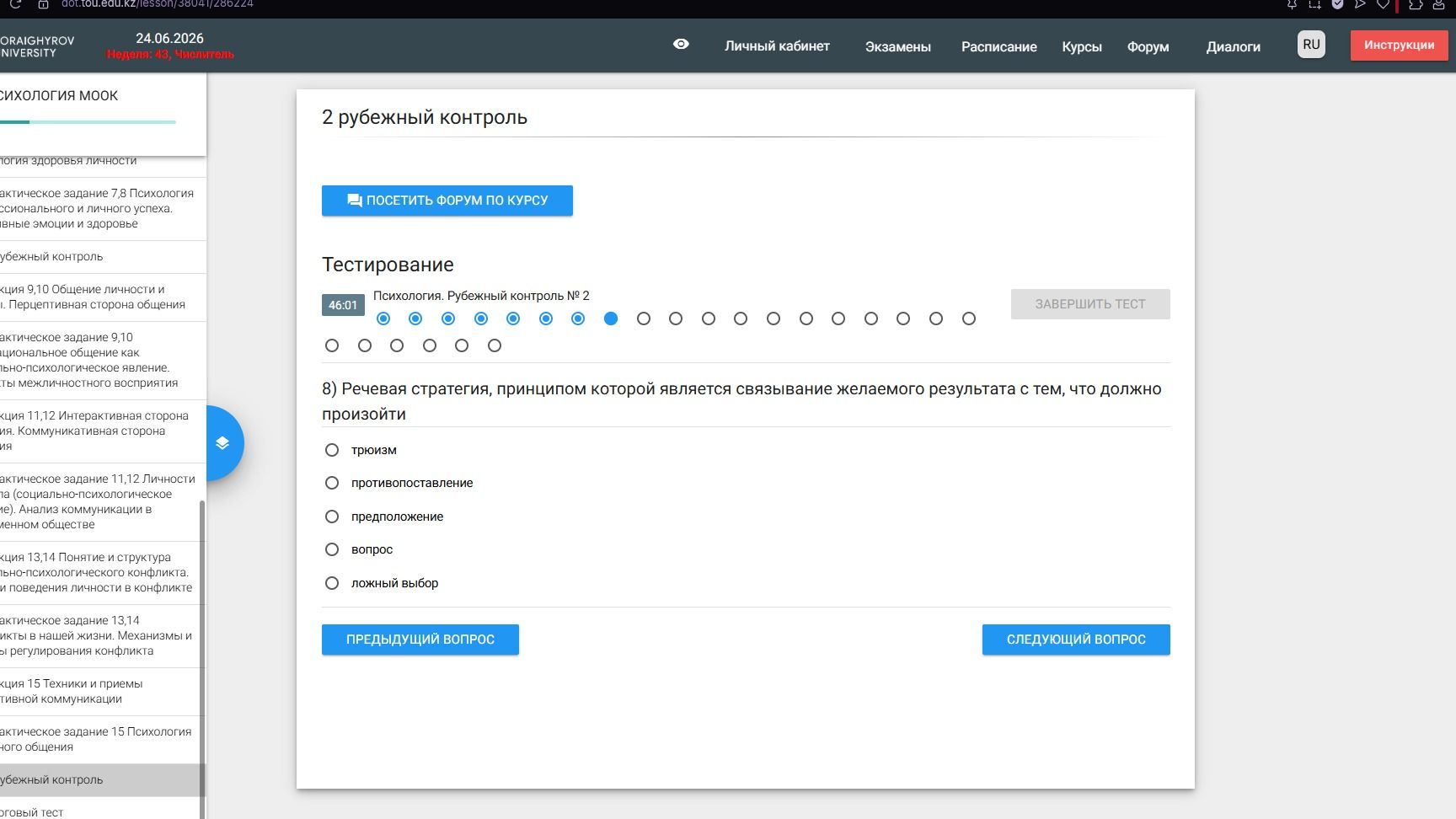1456x819 pixels.
Task: Click the course progress bar under ПСИХОЛОГИЯ МООК
Action: tap(88, 122)
